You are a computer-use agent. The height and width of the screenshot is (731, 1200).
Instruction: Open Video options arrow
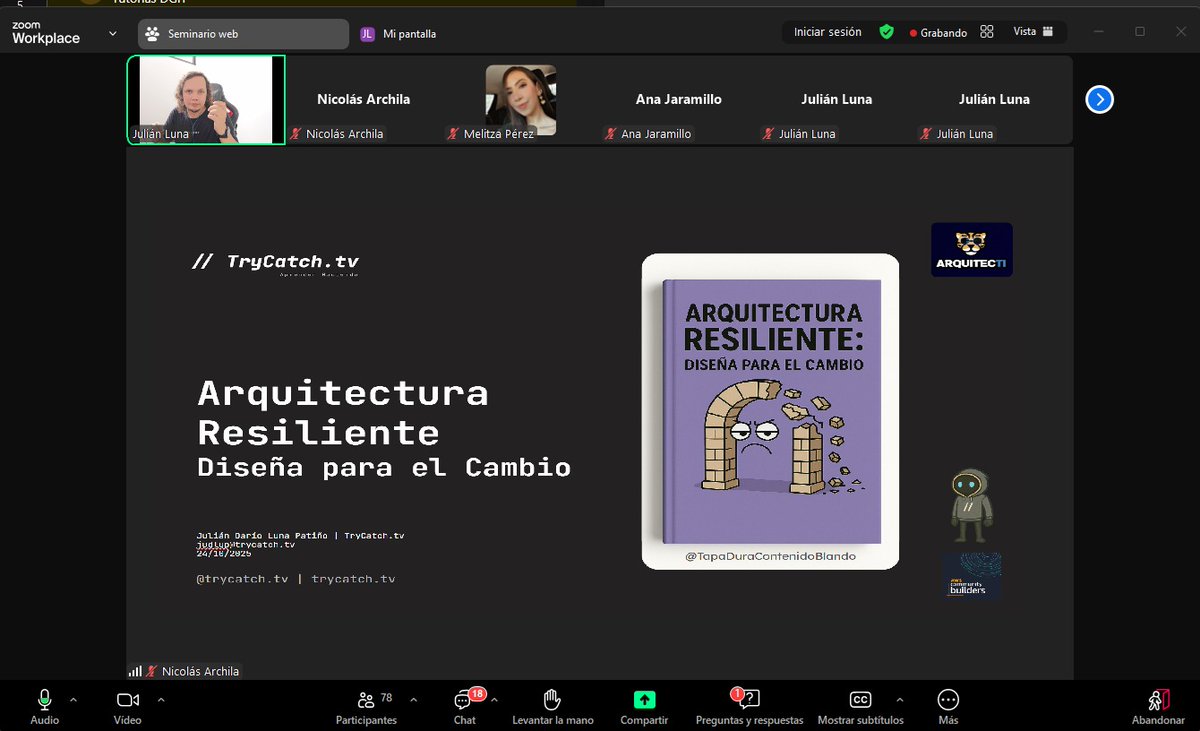coord(161,700)
